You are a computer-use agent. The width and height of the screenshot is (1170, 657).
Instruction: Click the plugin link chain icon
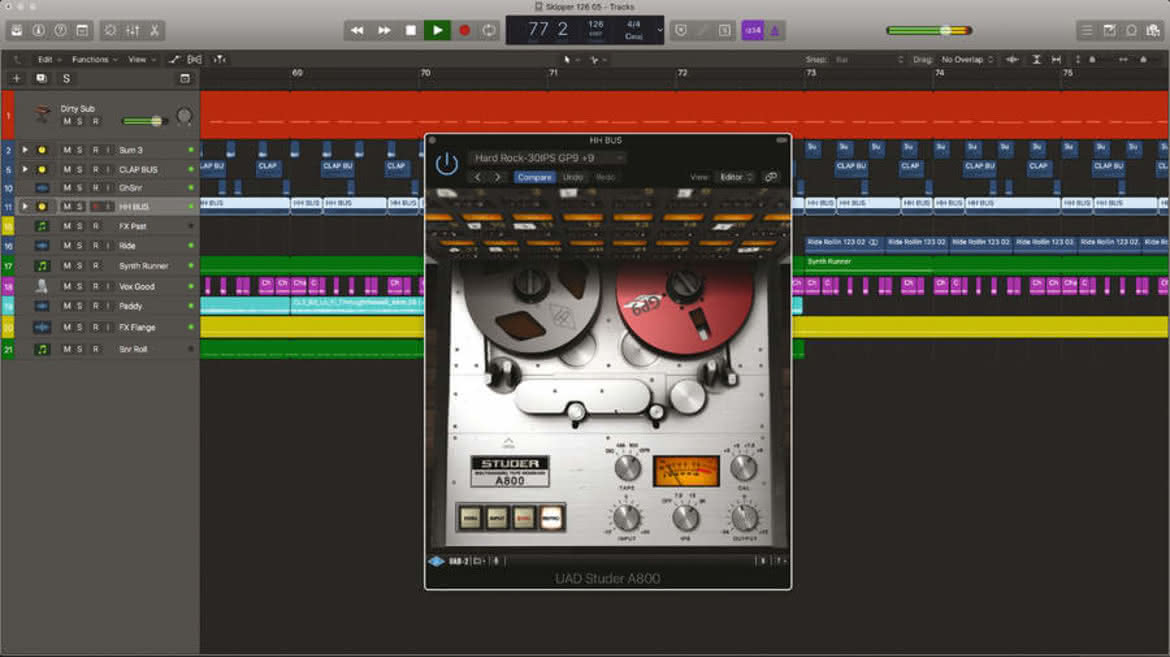[771, 177]
